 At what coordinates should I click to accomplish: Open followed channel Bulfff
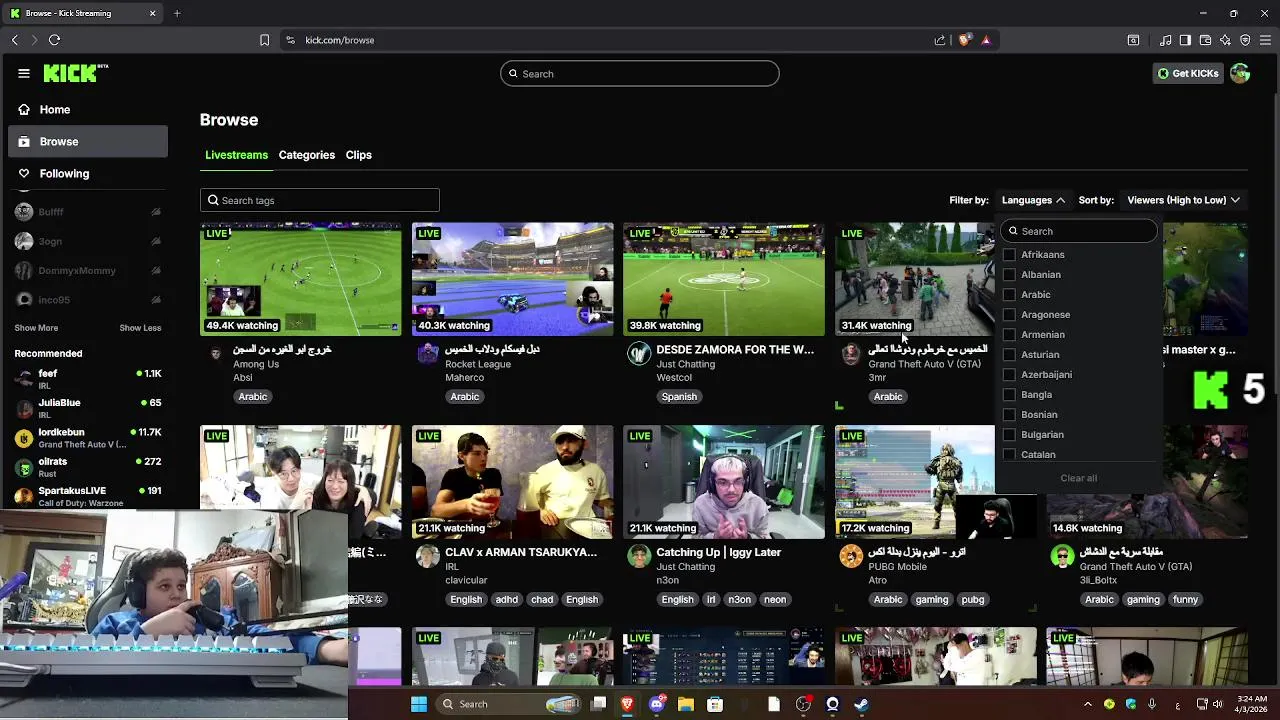(x=88, y=212)
